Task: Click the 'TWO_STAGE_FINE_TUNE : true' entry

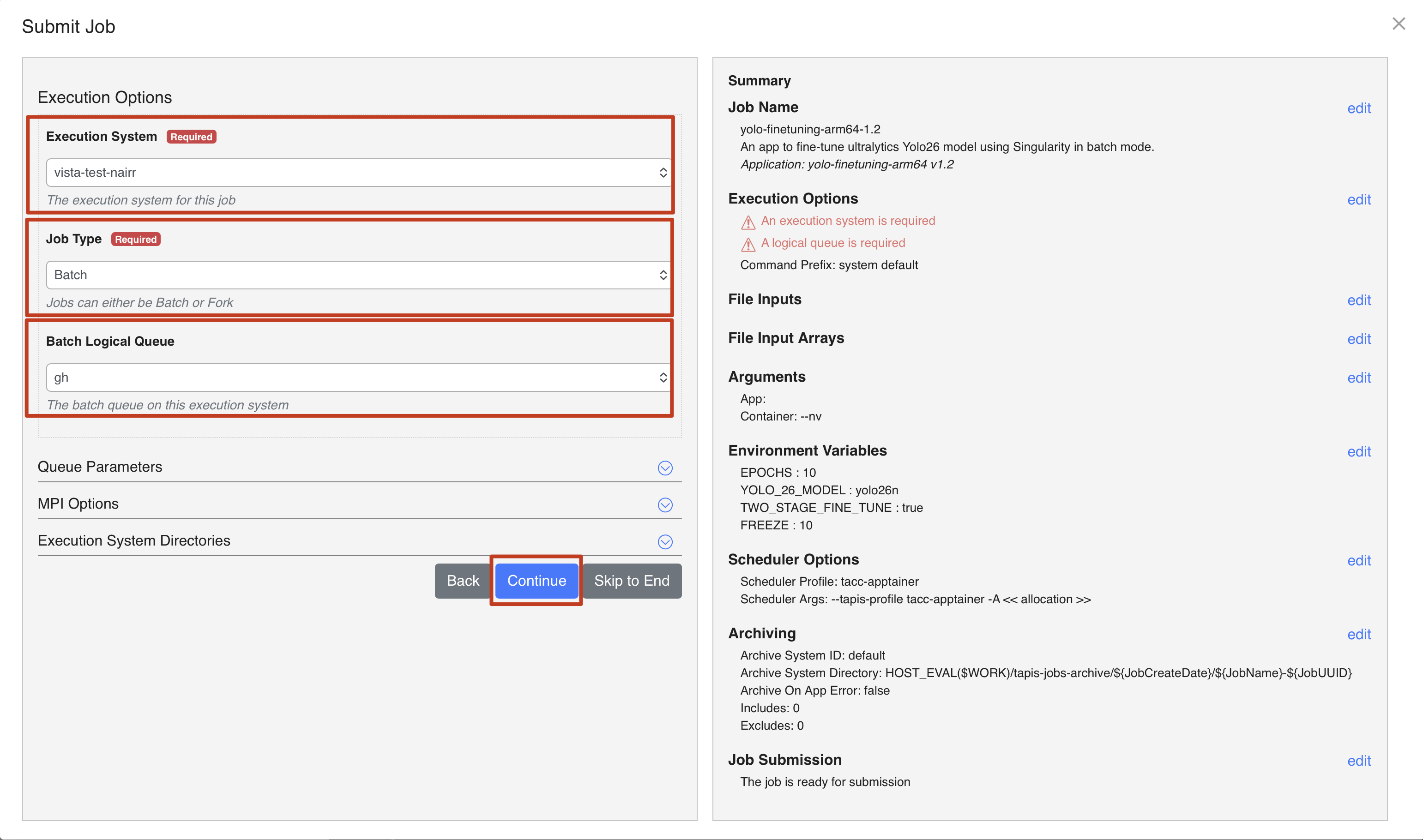Action: (x=831, y=508)
